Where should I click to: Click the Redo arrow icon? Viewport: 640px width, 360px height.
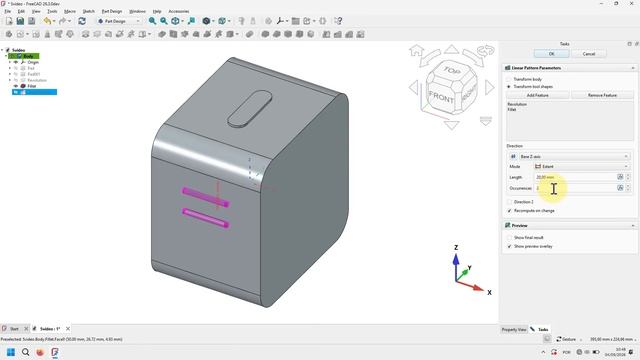click(62, 21)
